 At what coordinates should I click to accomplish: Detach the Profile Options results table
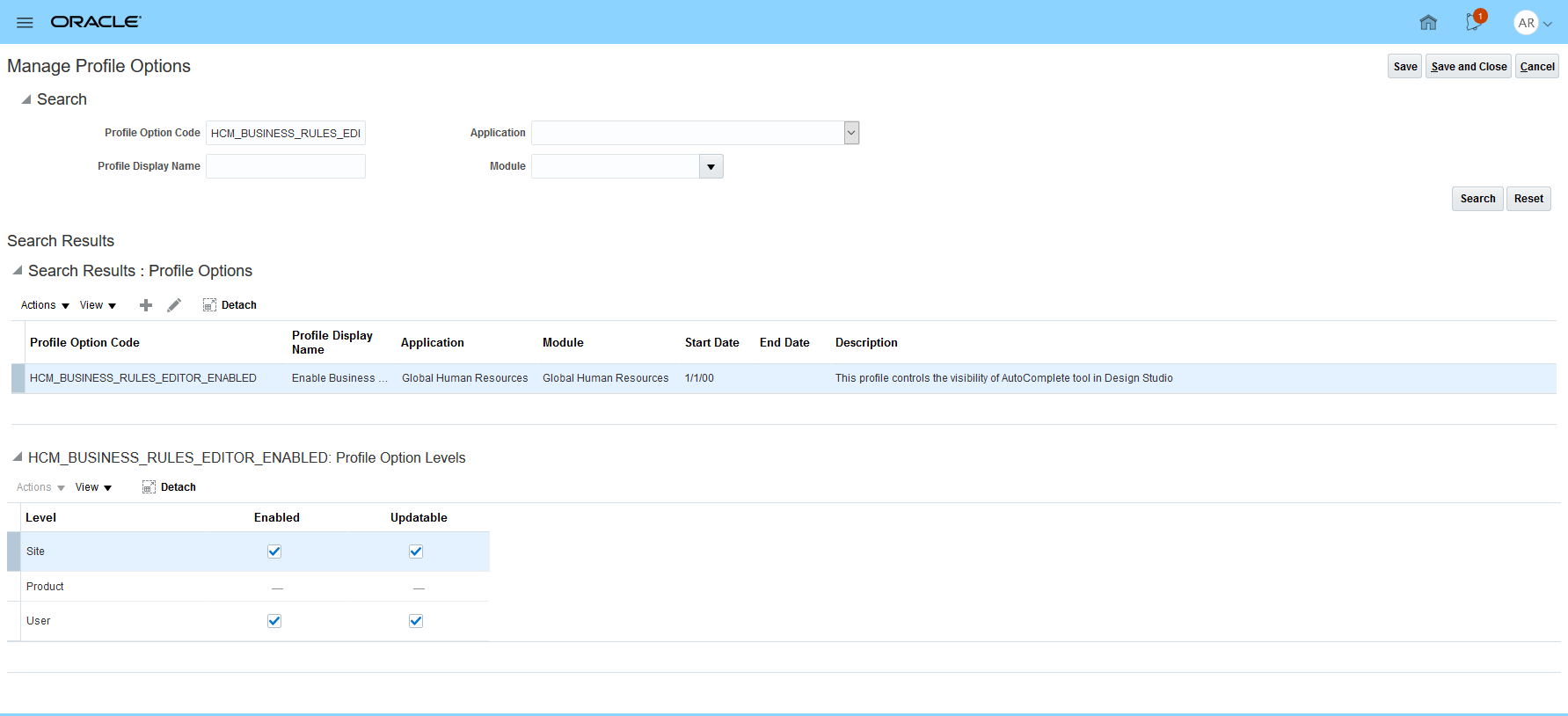coord(230,305)
